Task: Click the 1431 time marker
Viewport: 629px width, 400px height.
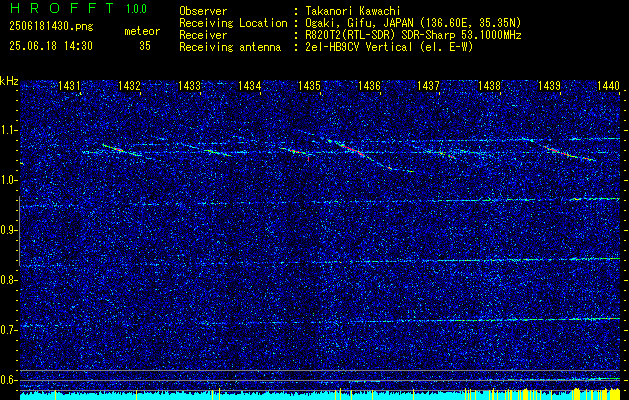Action: point(69,85)
